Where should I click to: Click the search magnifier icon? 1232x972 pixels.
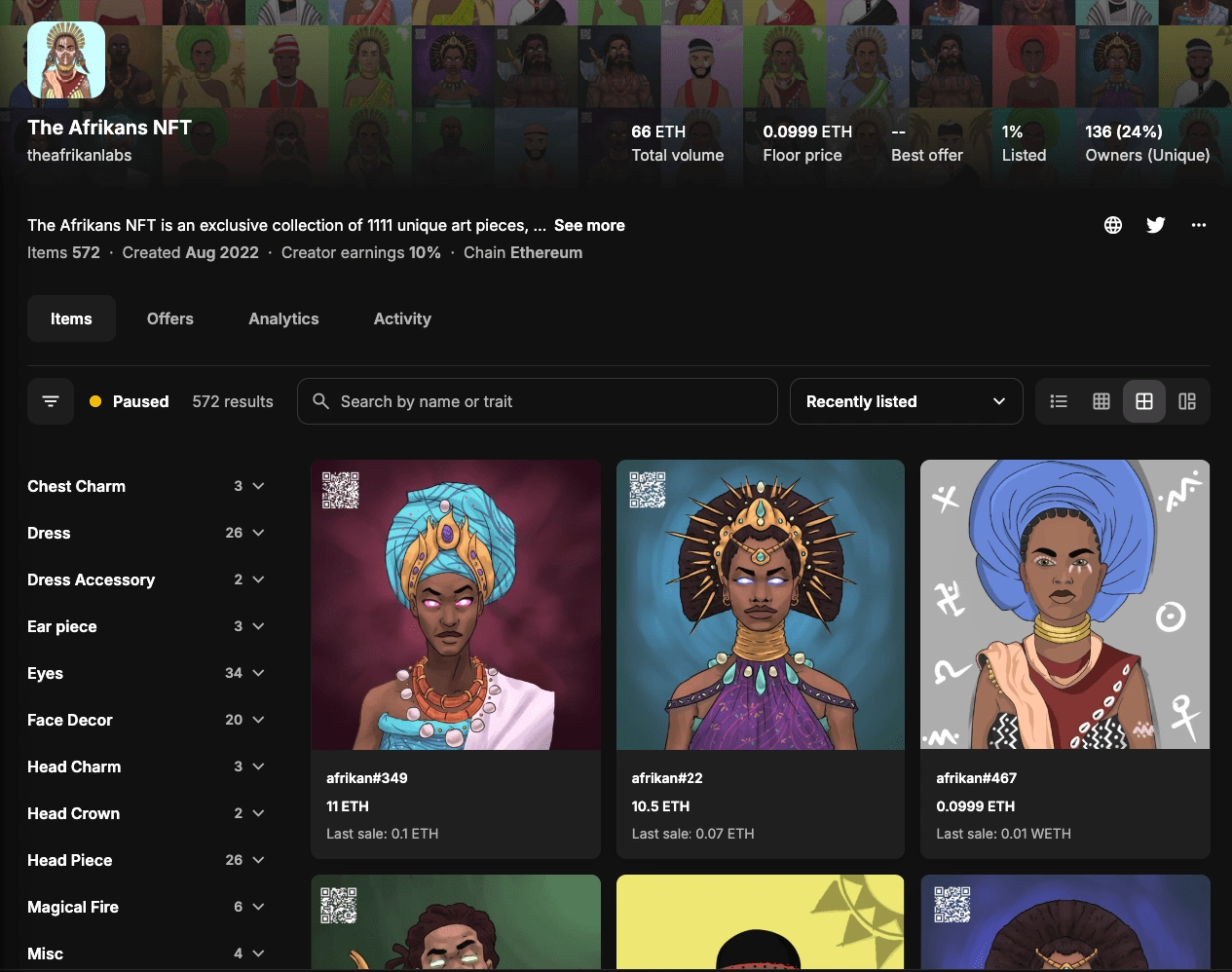click(x=320, y=401)
